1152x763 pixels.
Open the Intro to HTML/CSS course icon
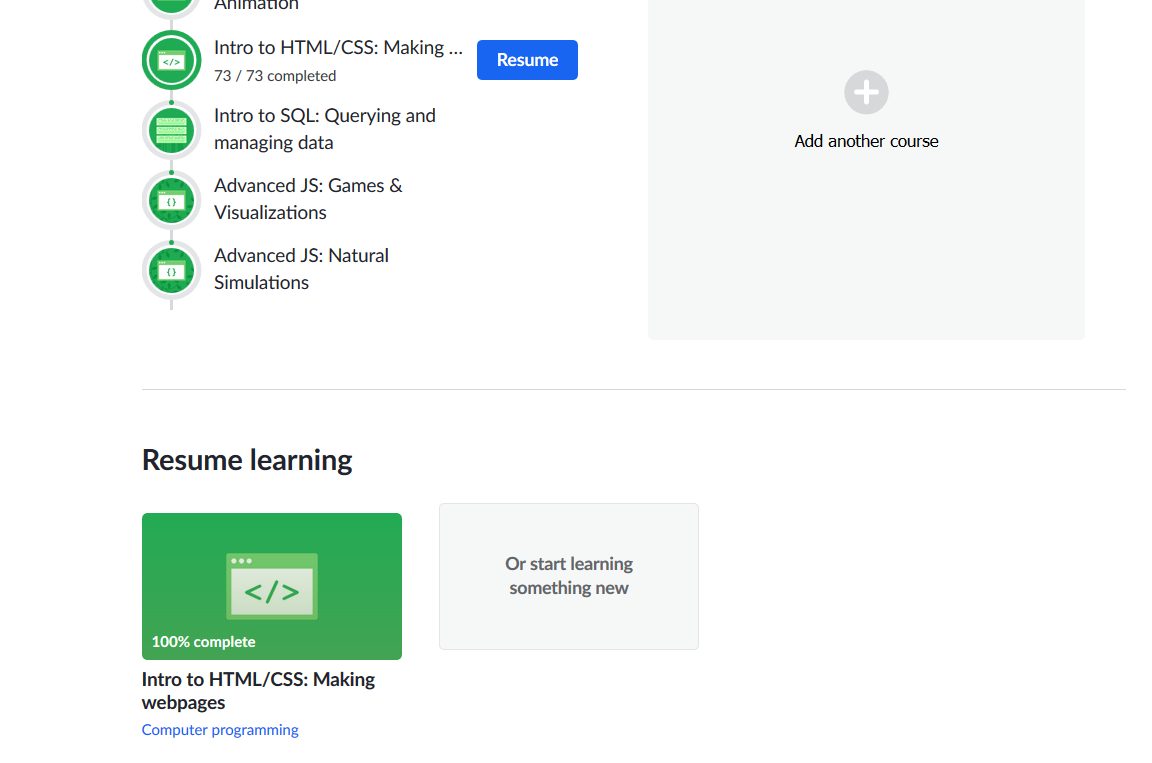tap(171, 60)
